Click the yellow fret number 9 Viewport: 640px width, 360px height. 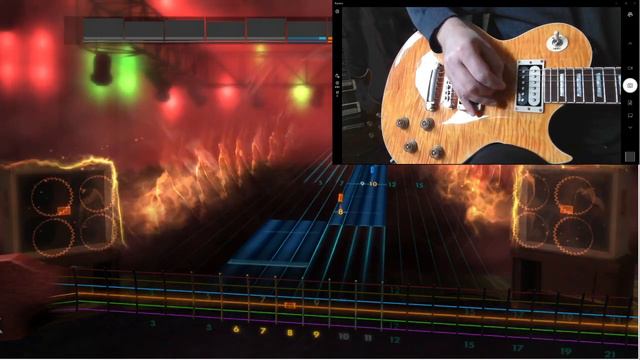tap(316, 334)
